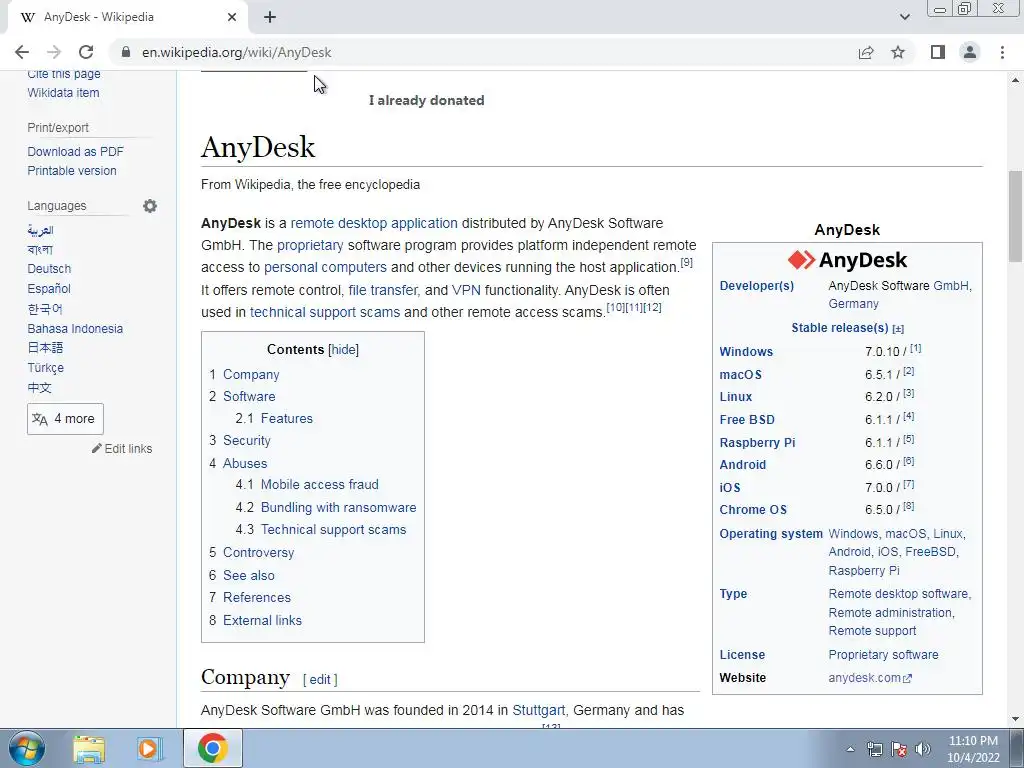Open the personal computers link
The image size is (1024, 768).
pyautogui.click(x=325, y=268)
